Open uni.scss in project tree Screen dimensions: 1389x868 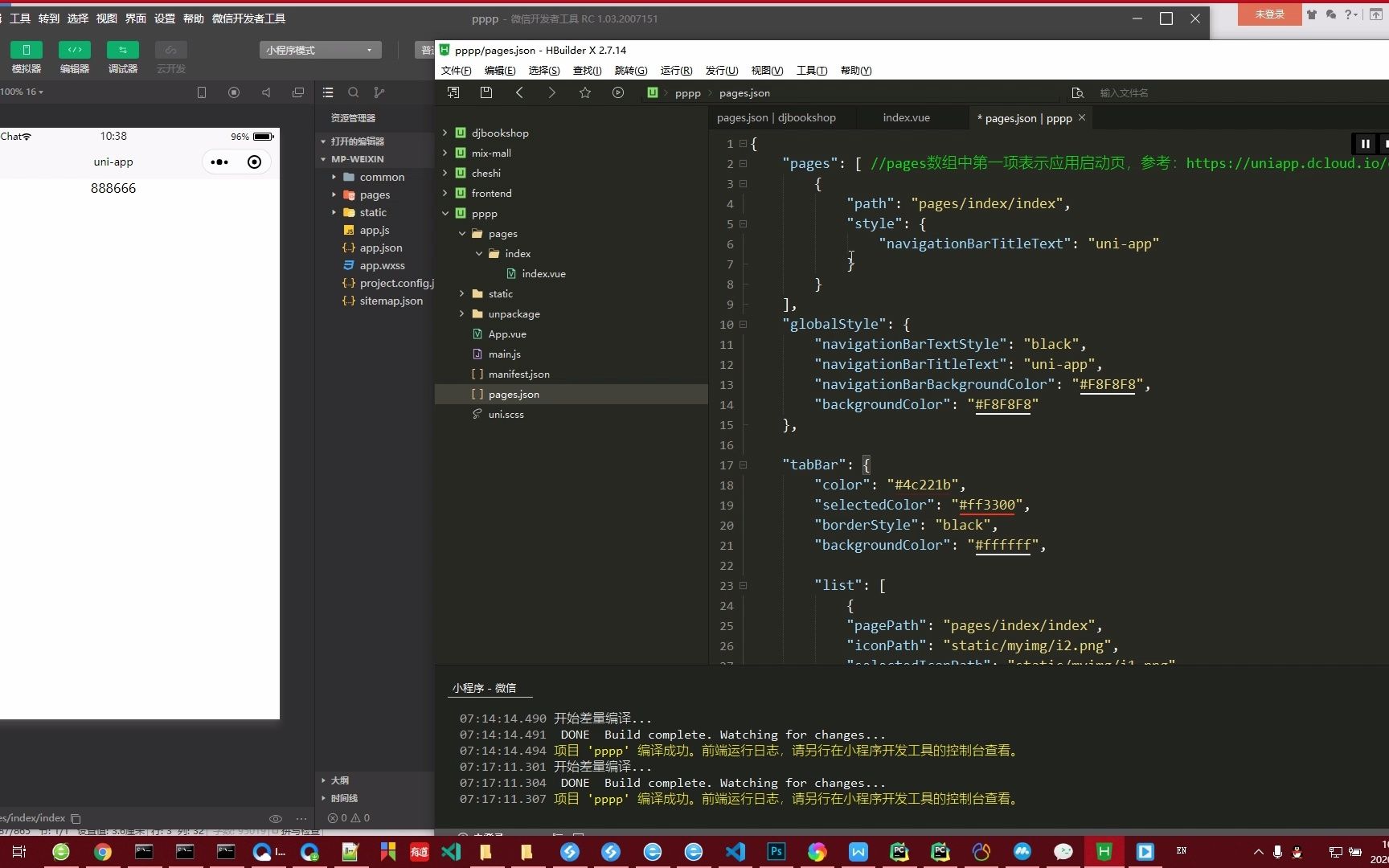click(506, 414)
